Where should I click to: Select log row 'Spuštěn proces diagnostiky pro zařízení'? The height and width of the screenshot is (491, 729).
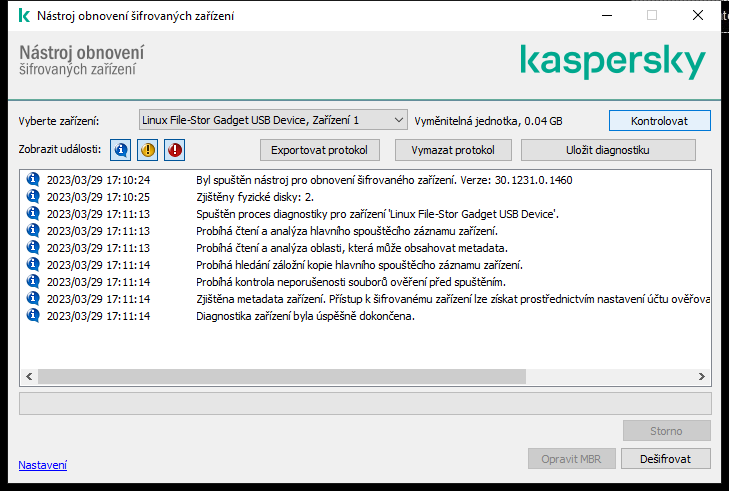[x=365, y=214]
